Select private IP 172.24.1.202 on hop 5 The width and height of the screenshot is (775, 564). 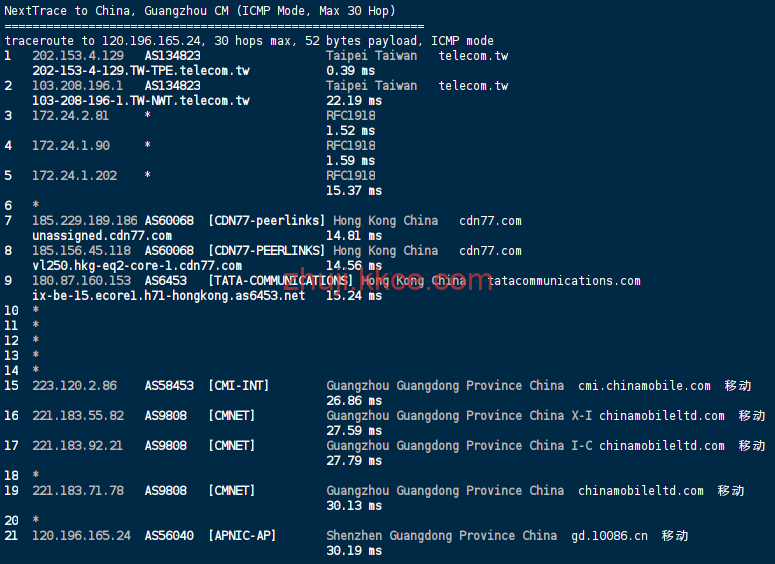click(74, 176)
